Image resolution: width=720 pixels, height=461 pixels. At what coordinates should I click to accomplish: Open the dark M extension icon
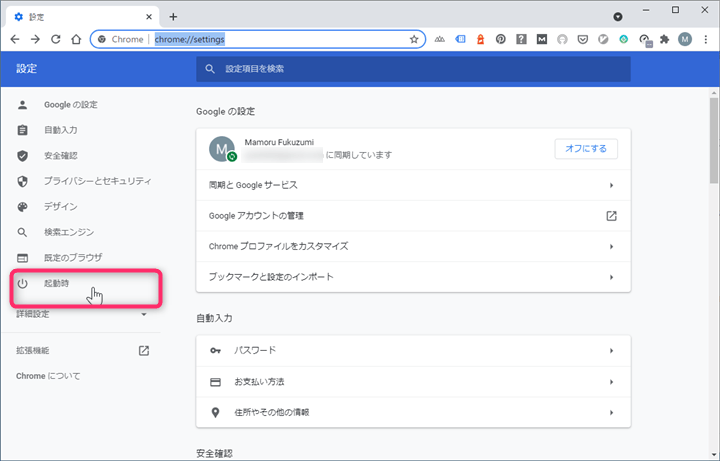coord(542,39)
